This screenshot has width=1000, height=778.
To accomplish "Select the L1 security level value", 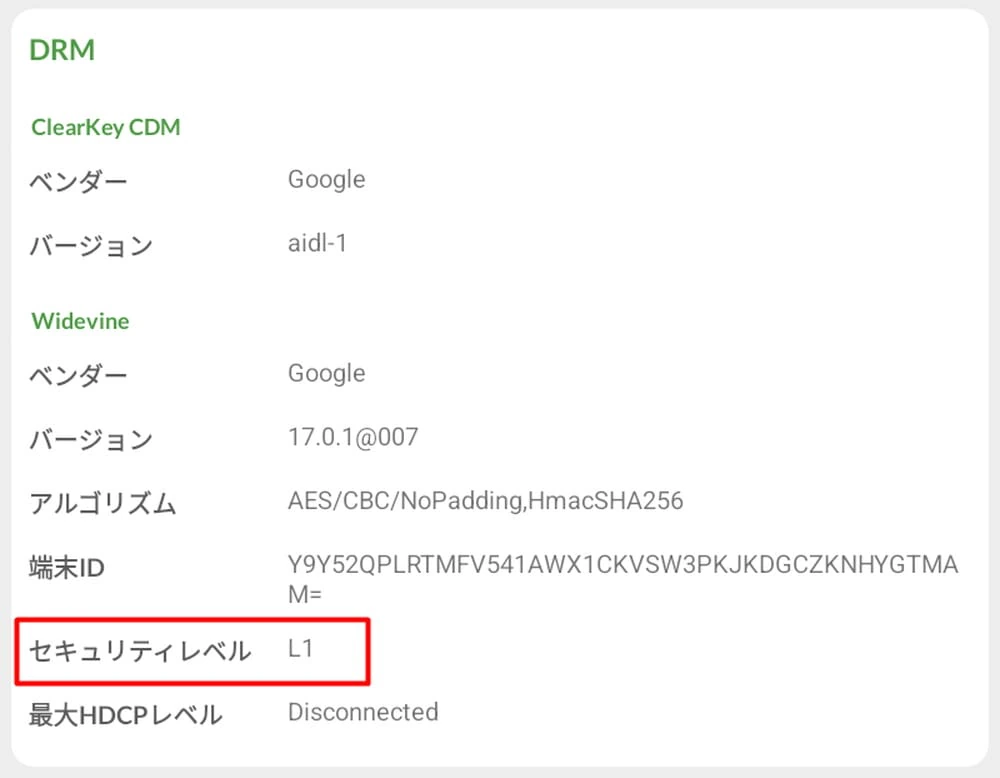I will coord(300,649).
